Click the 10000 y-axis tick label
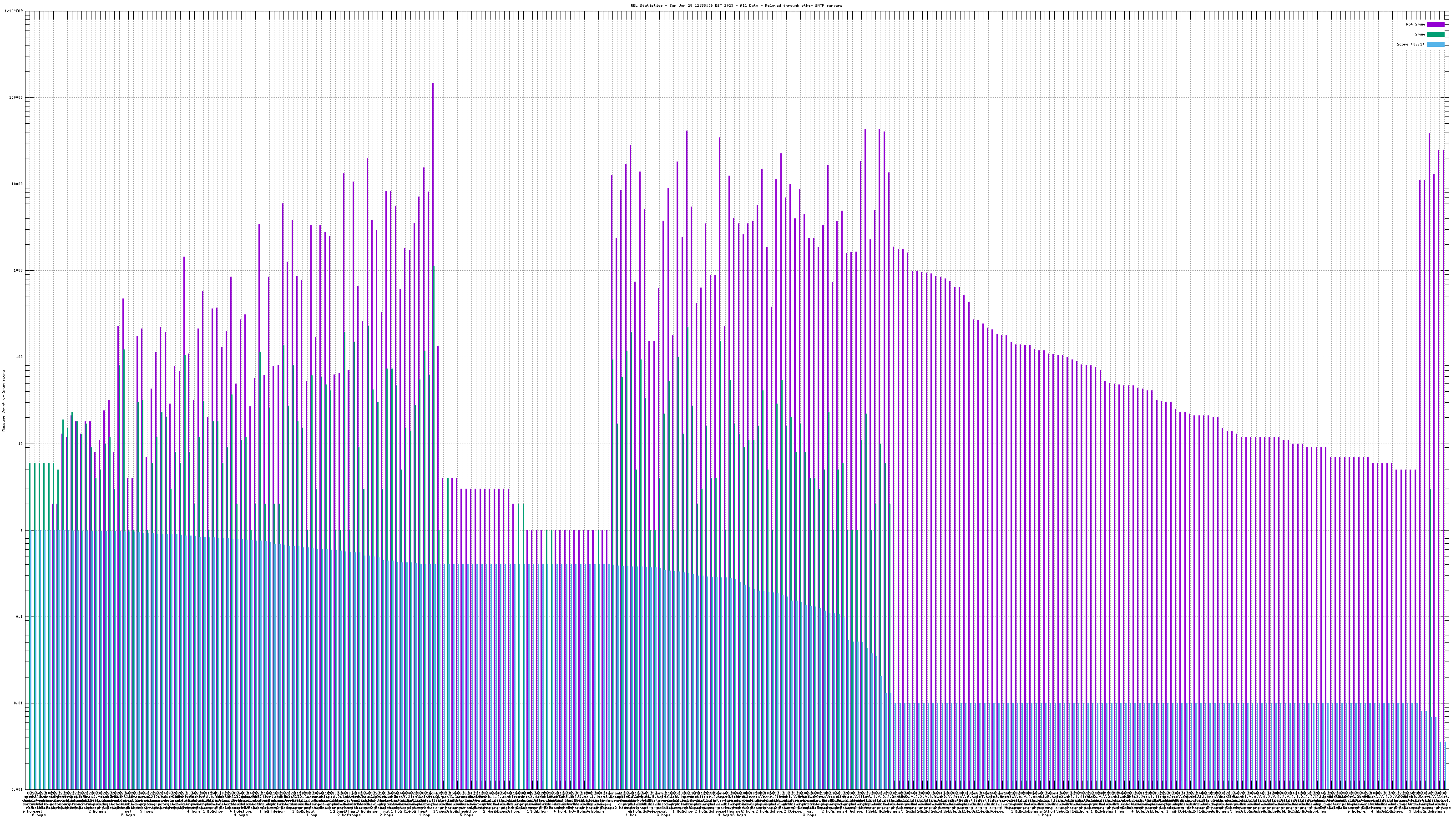 (18, 184)
